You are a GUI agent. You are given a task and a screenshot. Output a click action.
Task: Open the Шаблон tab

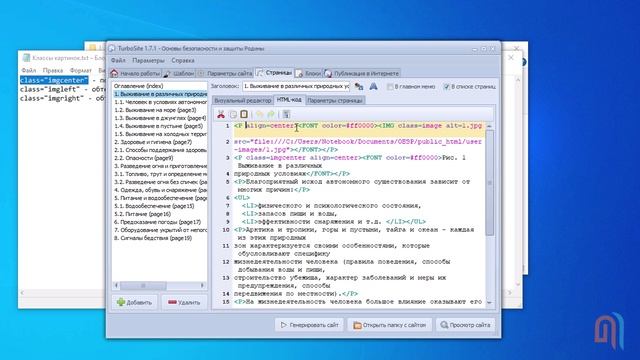pos(179,73)
